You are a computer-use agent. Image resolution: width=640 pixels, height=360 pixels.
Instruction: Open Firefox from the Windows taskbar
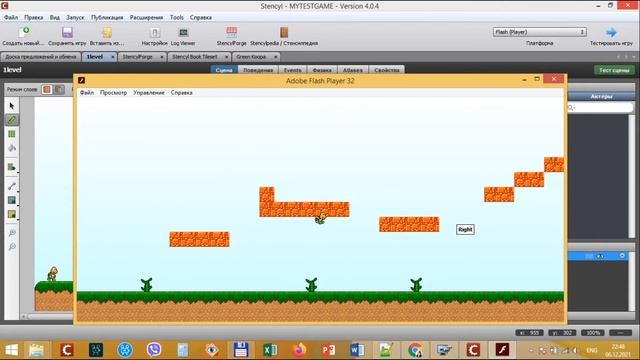pos(299,350)
